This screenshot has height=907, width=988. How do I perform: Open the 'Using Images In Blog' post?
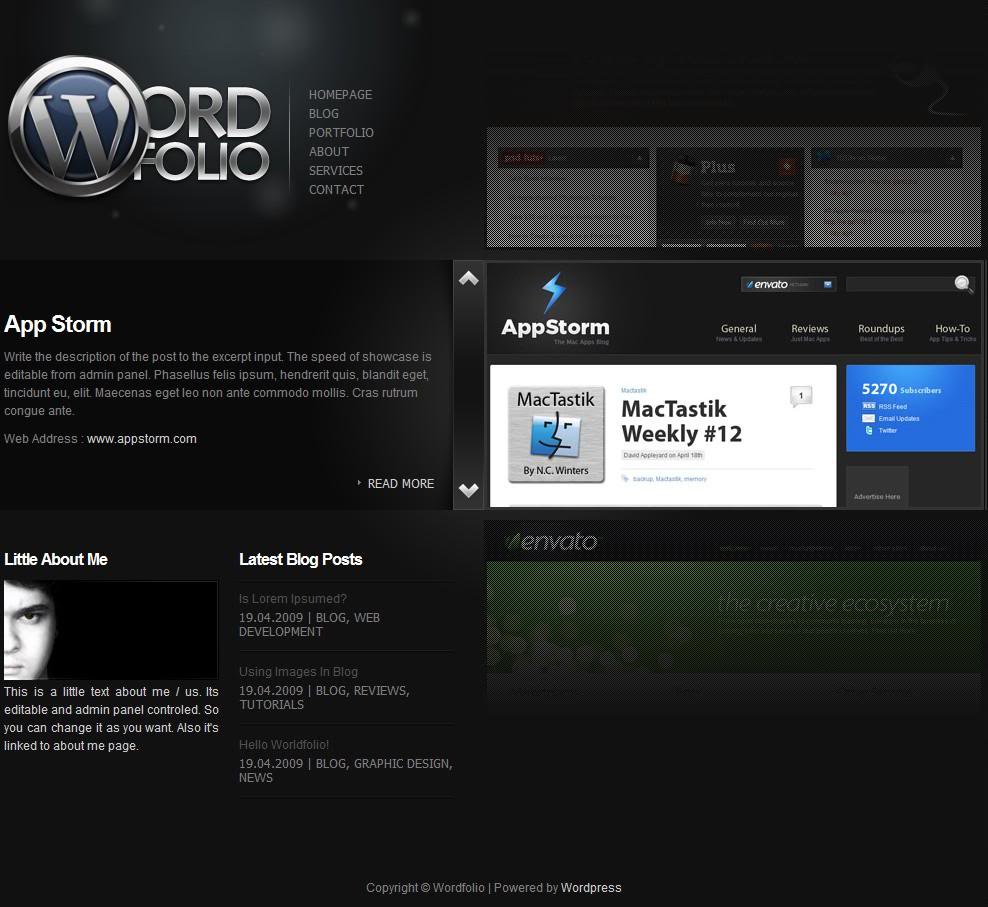click(298, 671)
